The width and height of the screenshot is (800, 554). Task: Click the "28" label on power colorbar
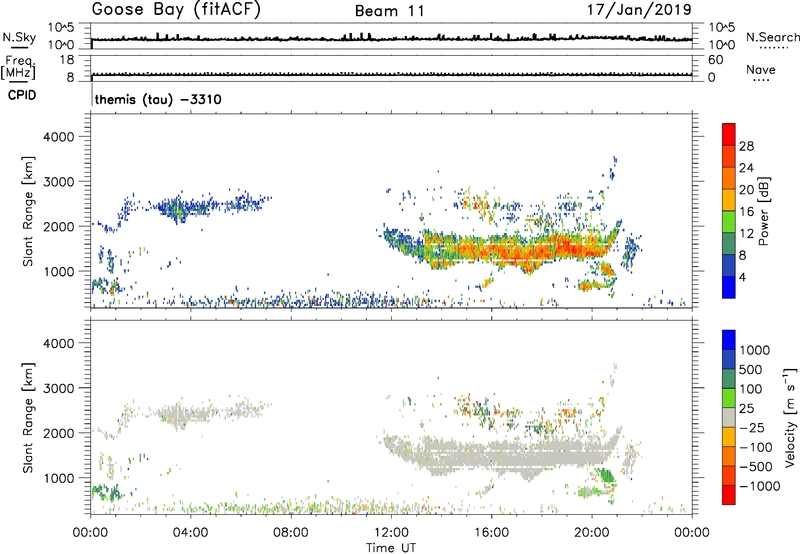tap(746, 146)
